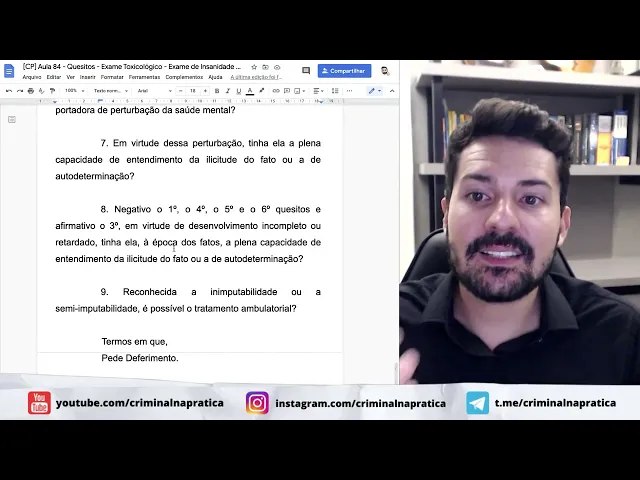
Task: Star this document
Action: (x=254, y=67)
